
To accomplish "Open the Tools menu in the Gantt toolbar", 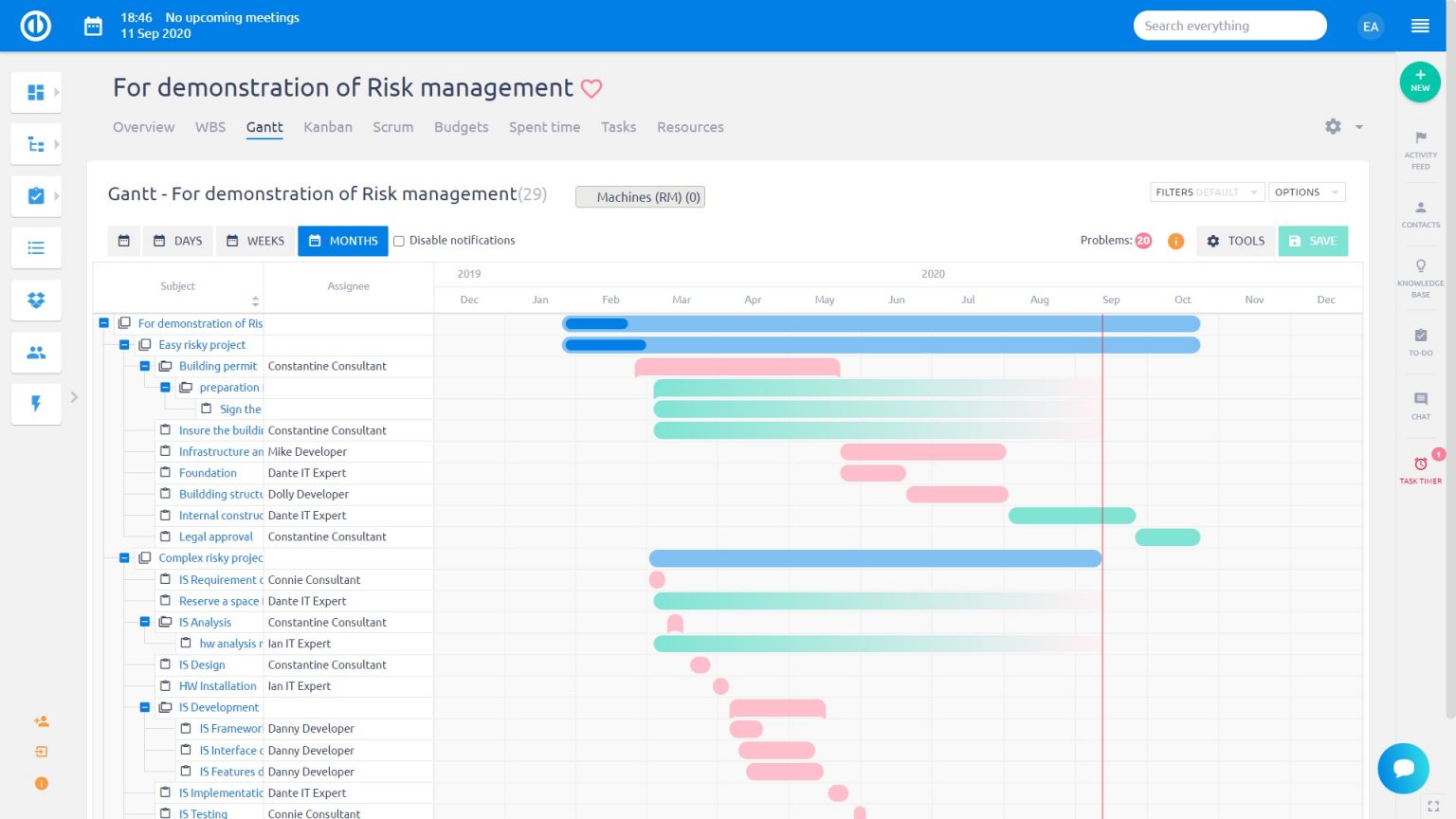I will [1235, 241].
